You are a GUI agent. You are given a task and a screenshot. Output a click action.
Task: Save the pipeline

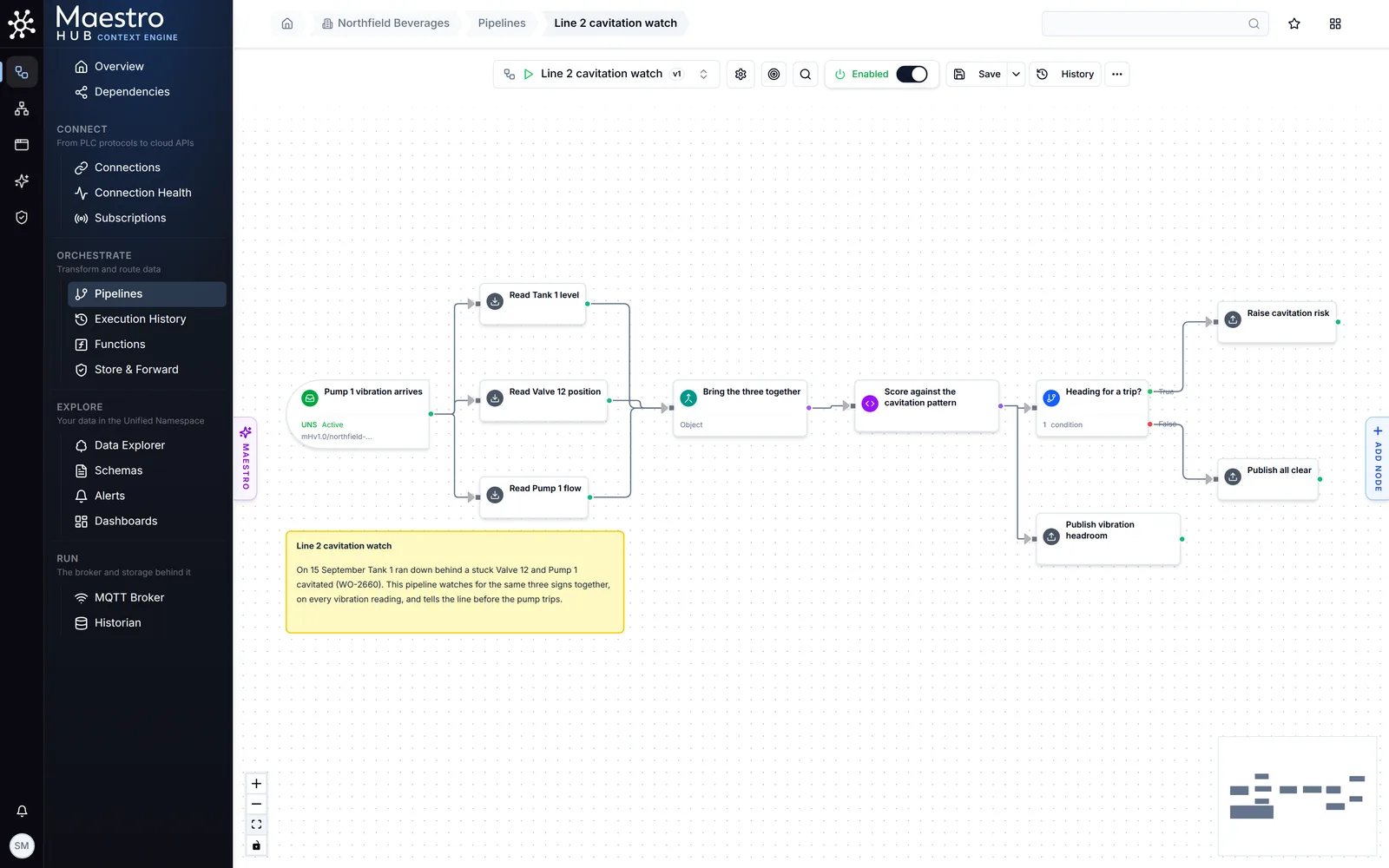978,75
